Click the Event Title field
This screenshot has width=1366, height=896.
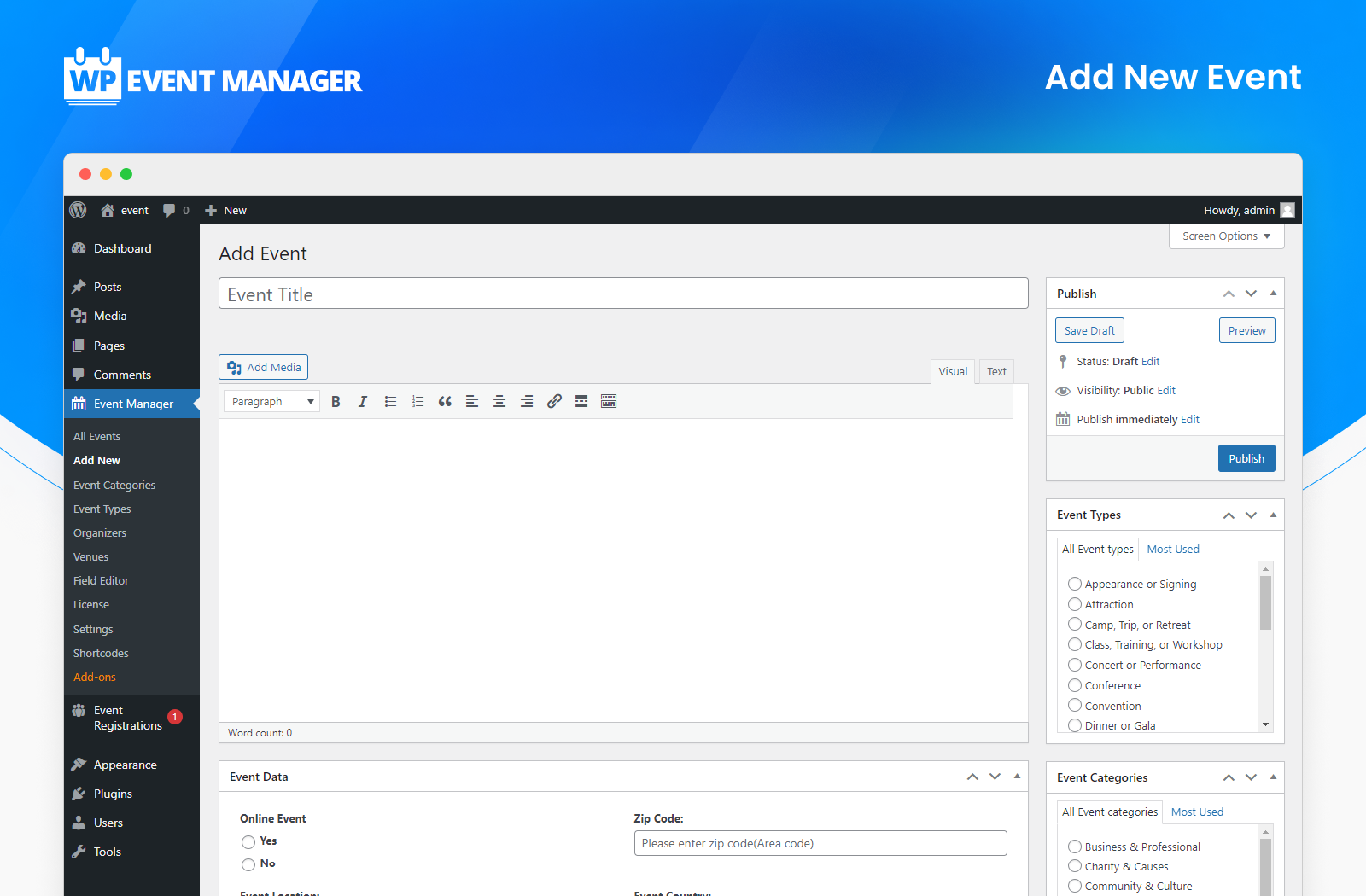click(623, 294)
